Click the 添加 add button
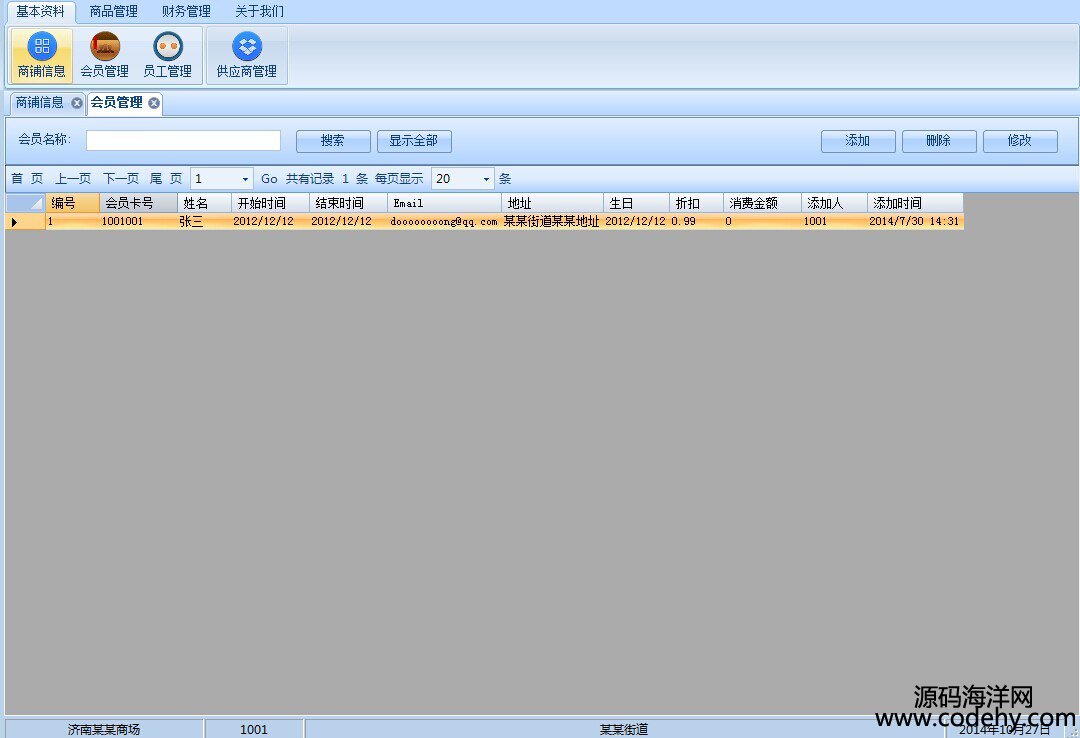The width and height of the screenshot is (1080, 738). click(x=858, y=141)
